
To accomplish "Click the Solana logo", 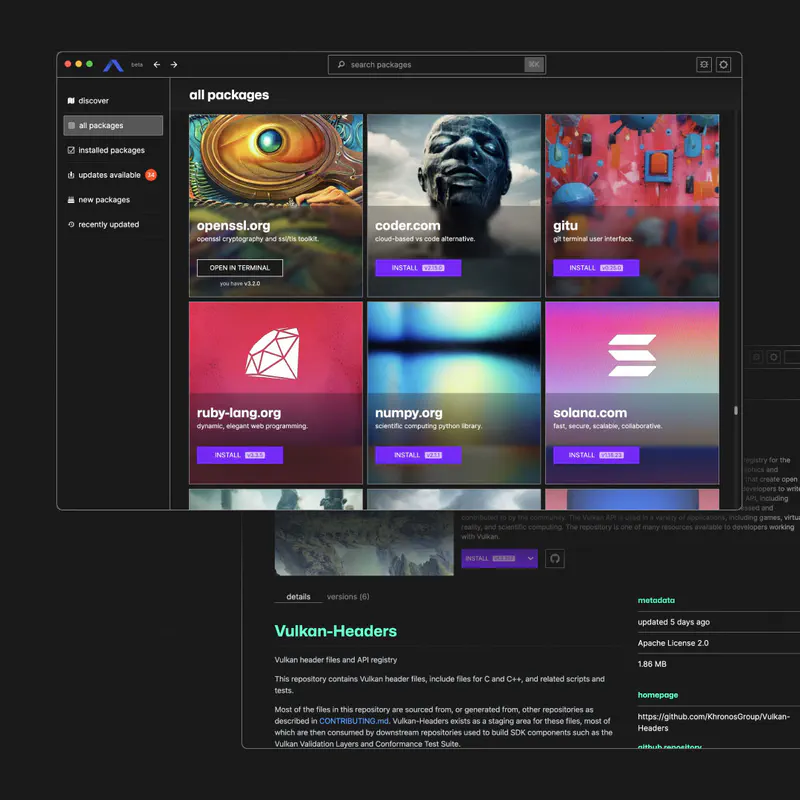I will pyautogui.click(x=632, y=355).
